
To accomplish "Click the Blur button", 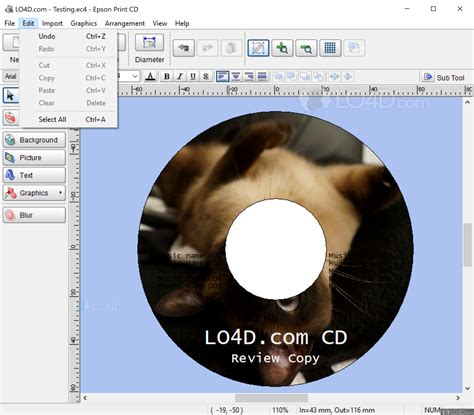I will pos(34,215).
